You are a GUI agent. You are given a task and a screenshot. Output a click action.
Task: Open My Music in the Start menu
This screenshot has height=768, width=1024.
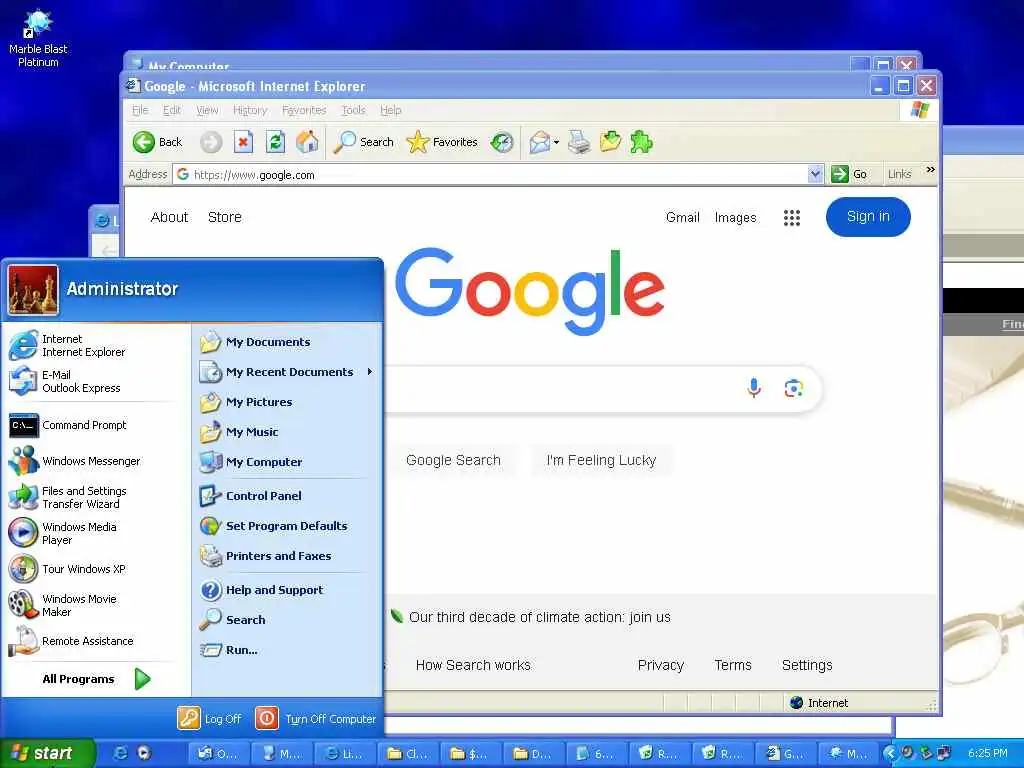(287, 432)
